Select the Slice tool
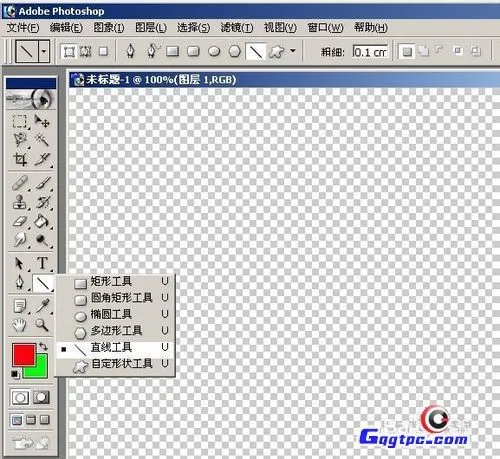 42,159
